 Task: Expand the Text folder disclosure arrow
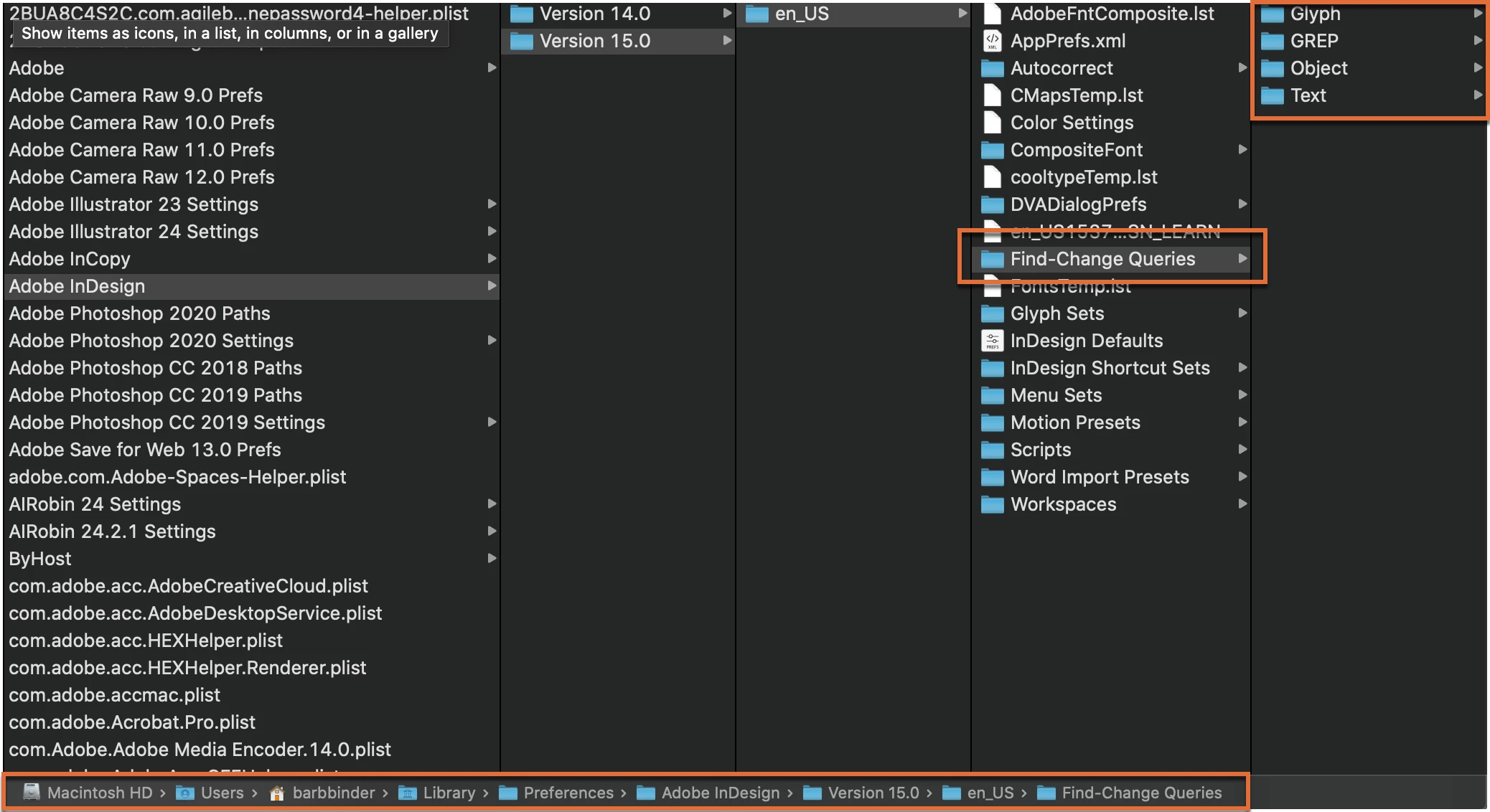coord(1478,95)
